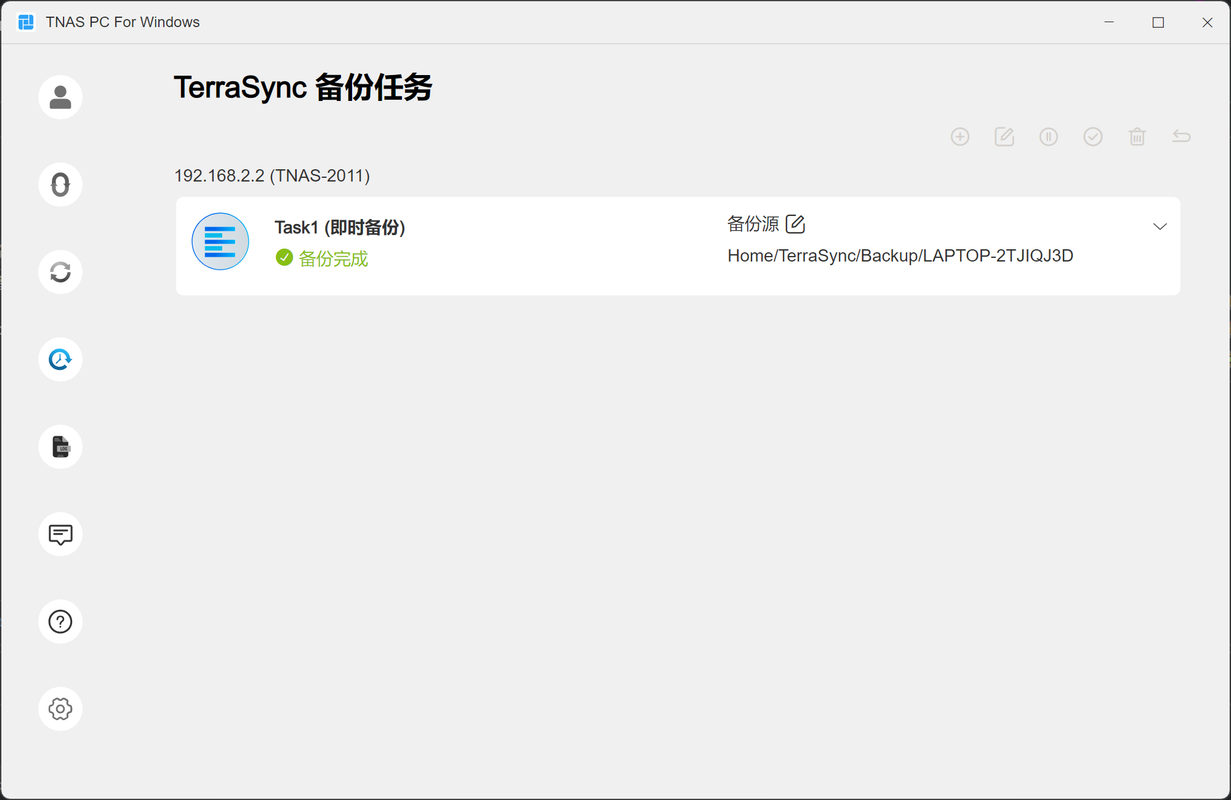Select the Task1 round task icon

220,241
